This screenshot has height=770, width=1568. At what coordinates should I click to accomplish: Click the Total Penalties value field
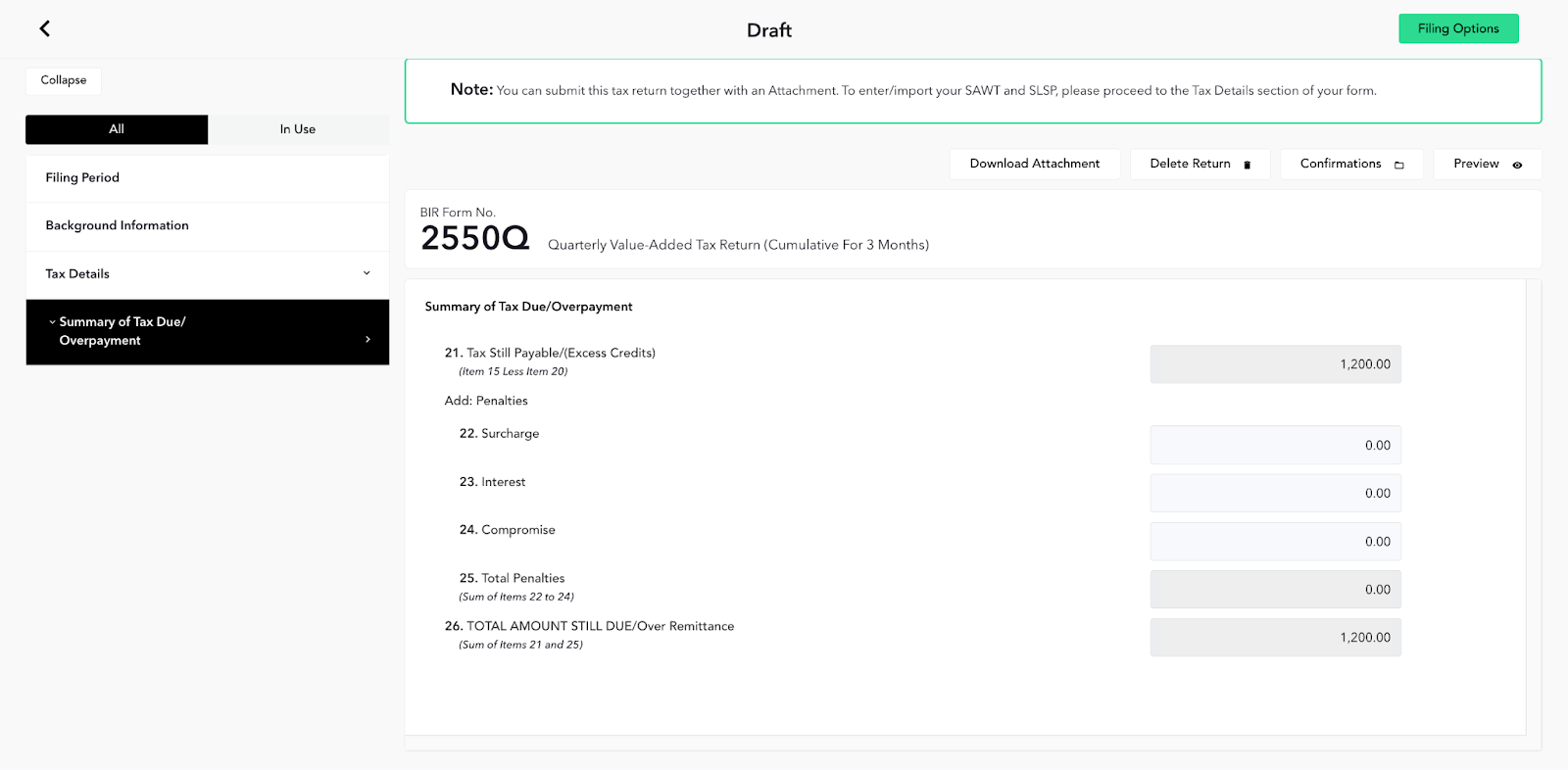(x=1275, y=590)
